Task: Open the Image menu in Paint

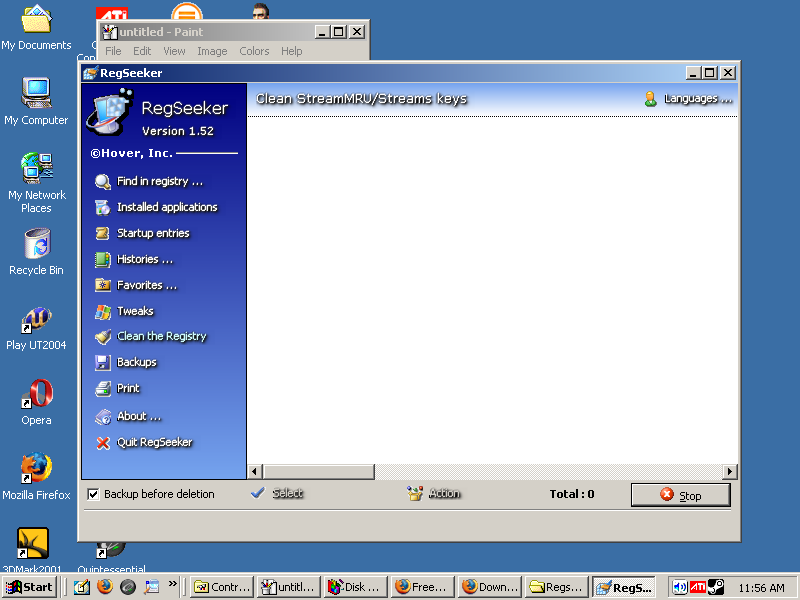Action: [x=212, y=51]
